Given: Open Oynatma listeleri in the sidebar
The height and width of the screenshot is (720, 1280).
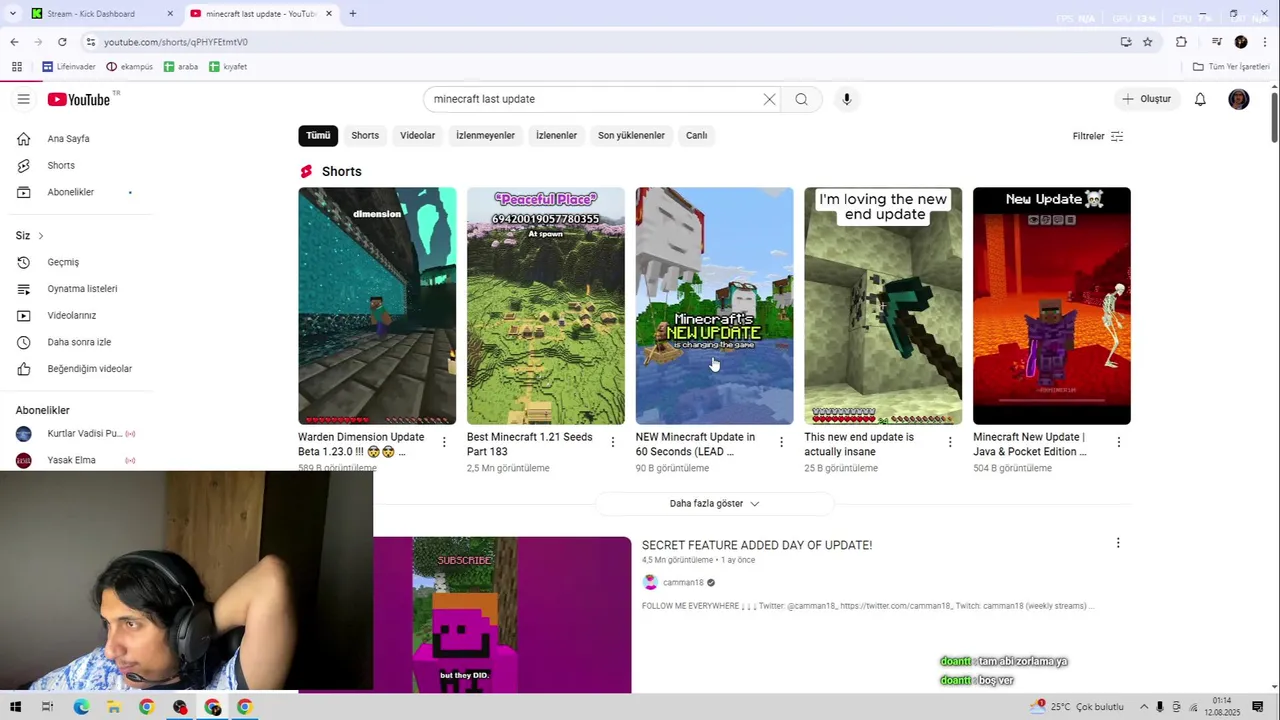Looking at the screenshot, I should [80, 289].
